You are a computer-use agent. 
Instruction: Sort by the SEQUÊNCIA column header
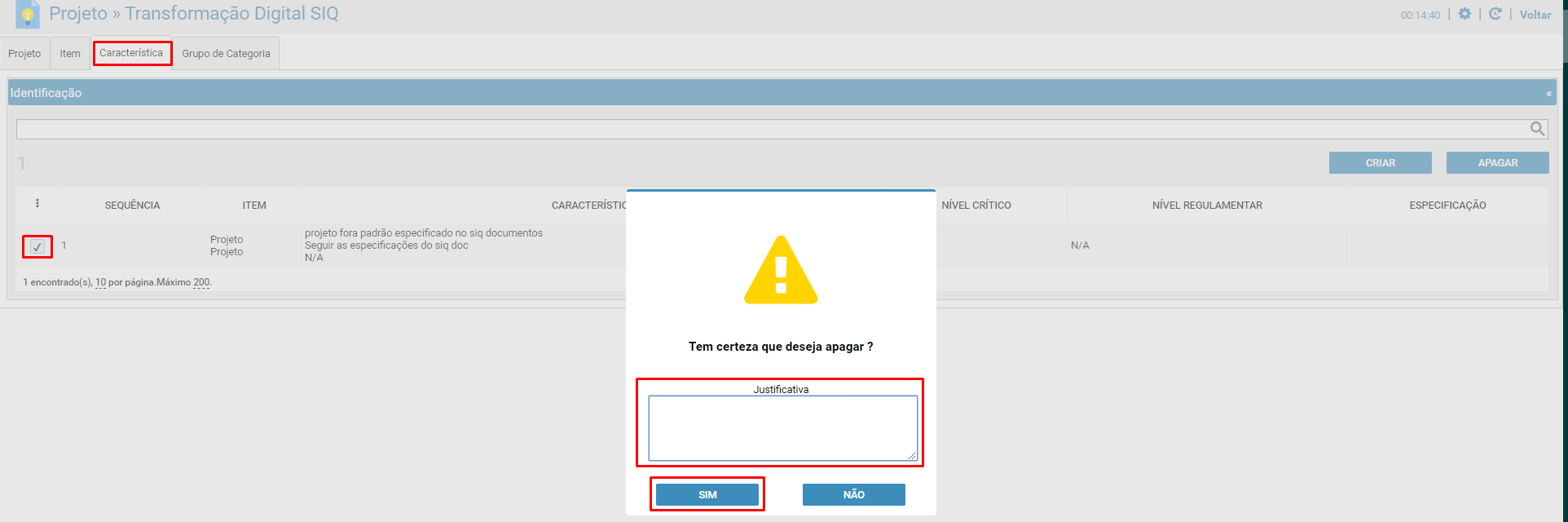tap(132, 206)
